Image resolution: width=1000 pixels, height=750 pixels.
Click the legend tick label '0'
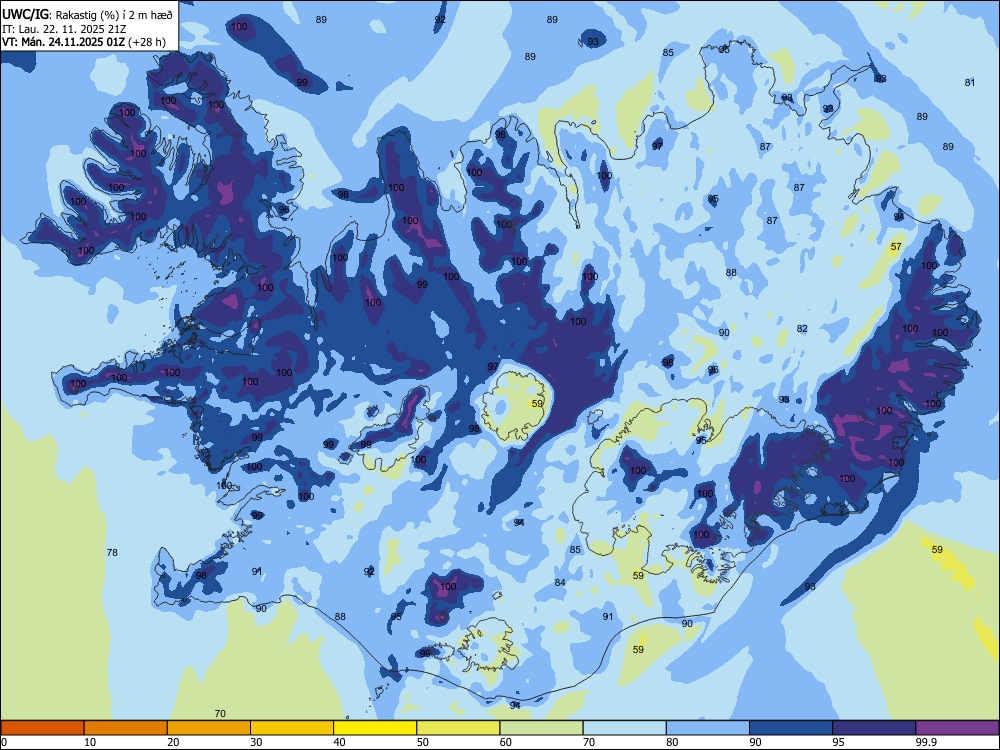pyautogui.click(x=4, y=742)
